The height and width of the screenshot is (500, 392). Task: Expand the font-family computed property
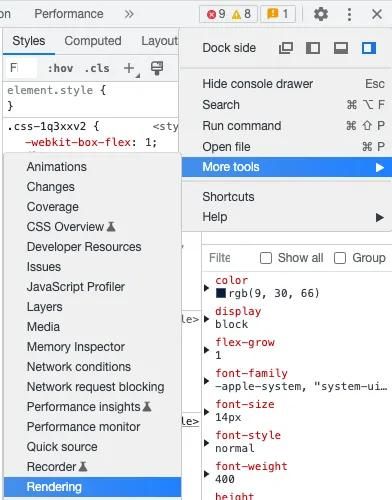[206, 381]
